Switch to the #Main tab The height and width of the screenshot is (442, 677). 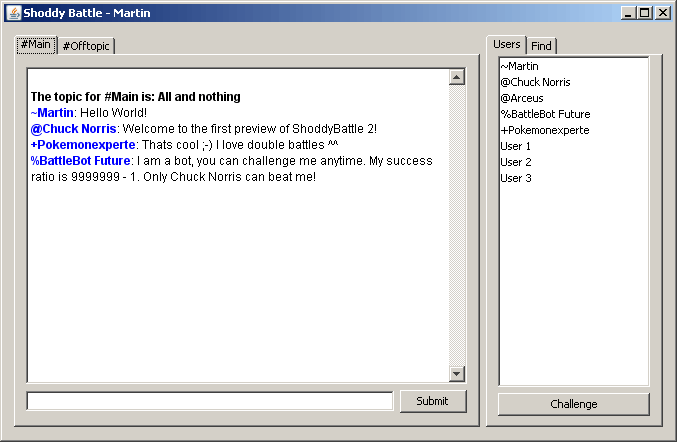pos(36,44)
